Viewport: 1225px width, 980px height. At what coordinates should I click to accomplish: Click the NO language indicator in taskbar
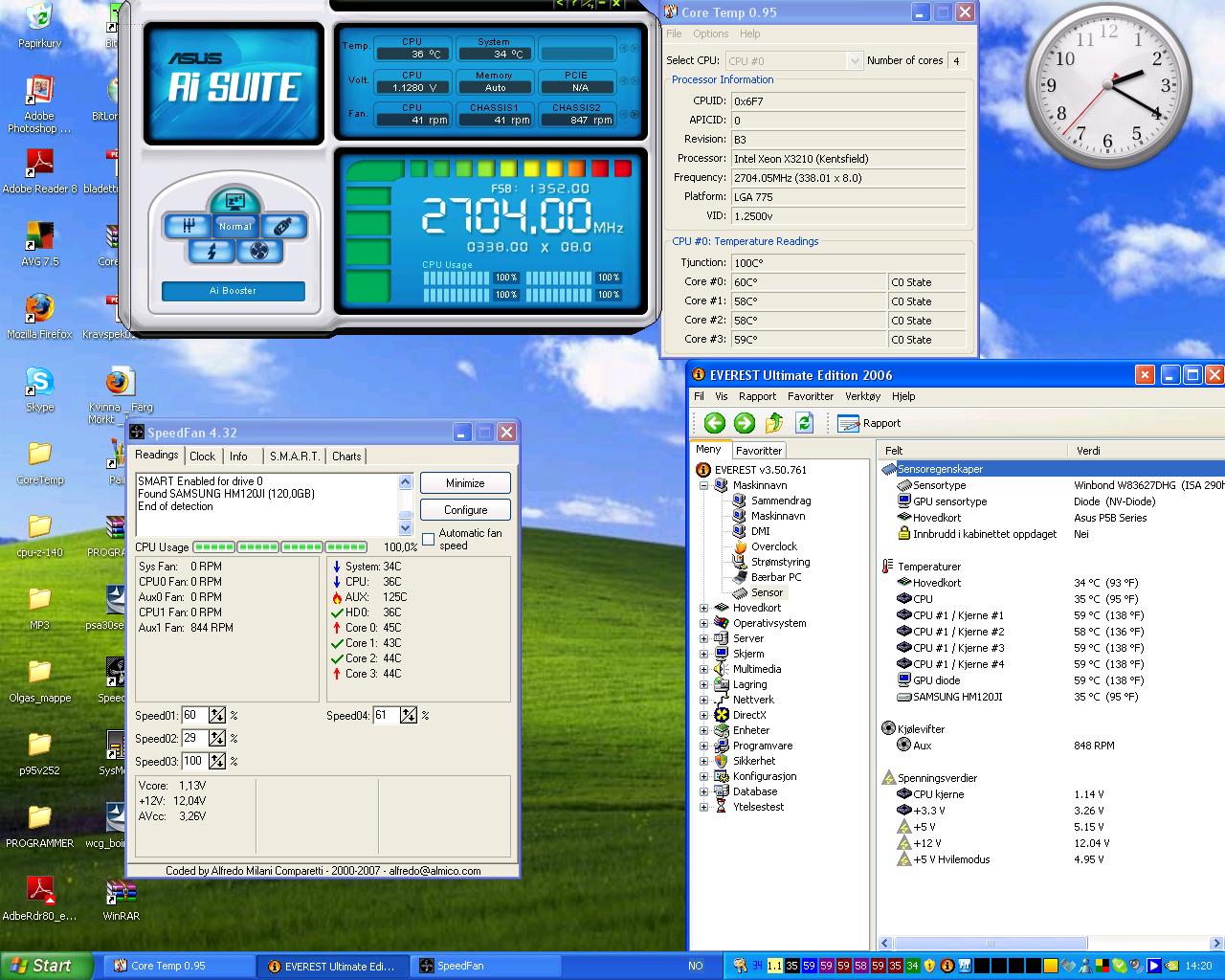(x=696, y=966)
